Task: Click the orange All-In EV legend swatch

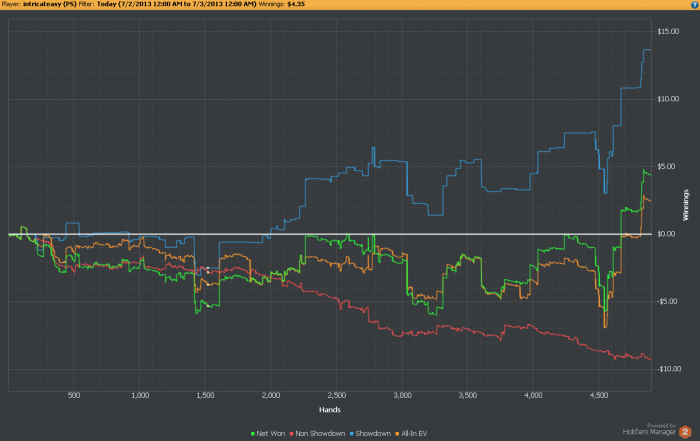Action: (397, 434)
